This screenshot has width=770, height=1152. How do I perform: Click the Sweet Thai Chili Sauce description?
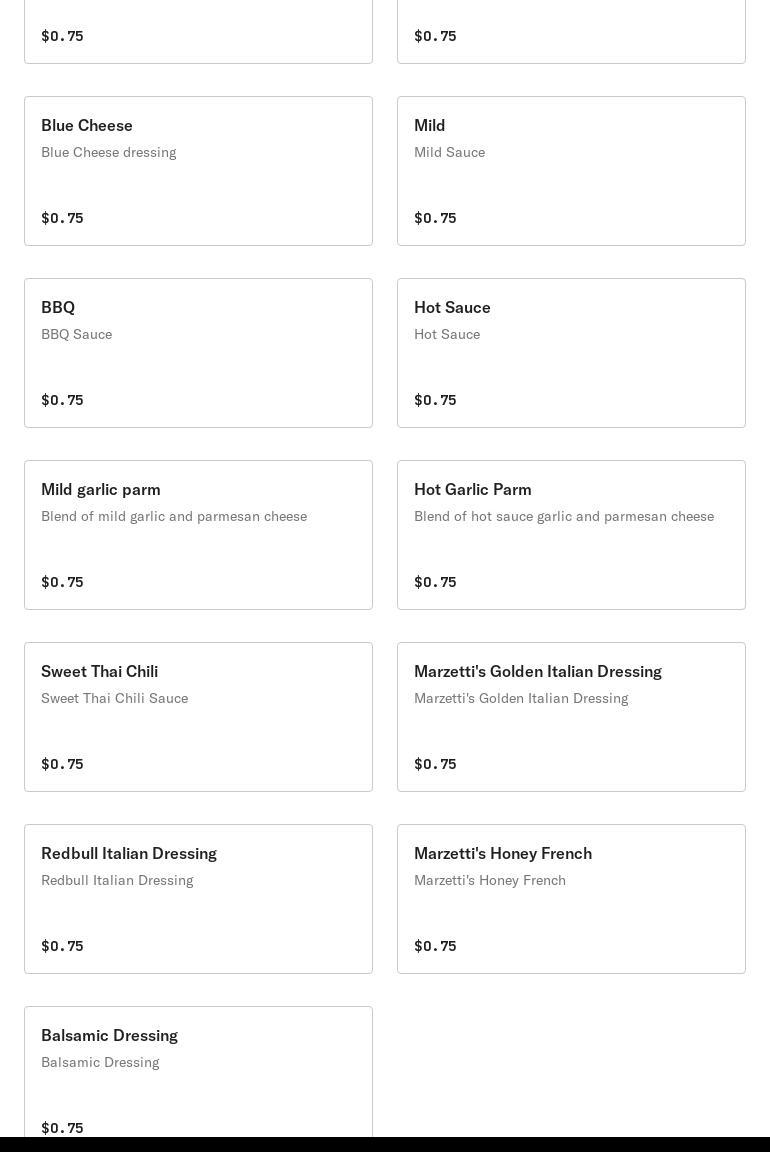(114, 698)
